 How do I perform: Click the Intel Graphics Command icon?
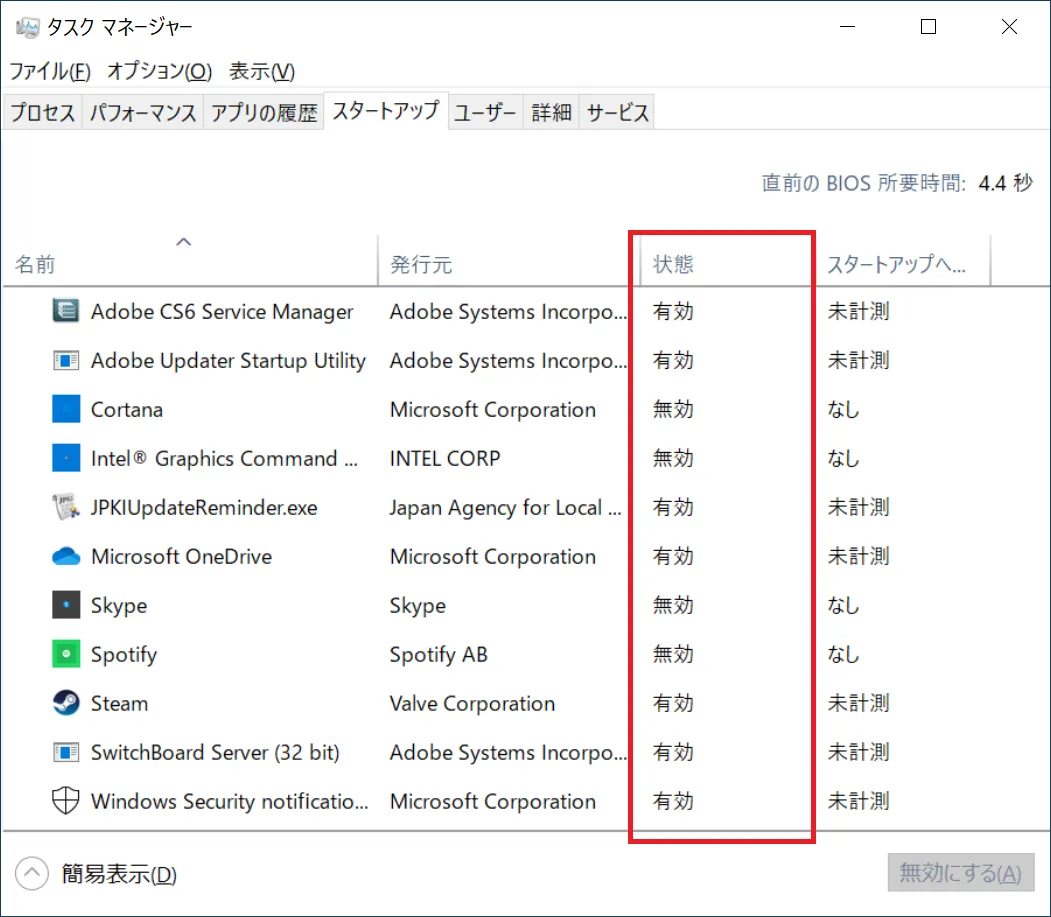[x=66, y=458]
